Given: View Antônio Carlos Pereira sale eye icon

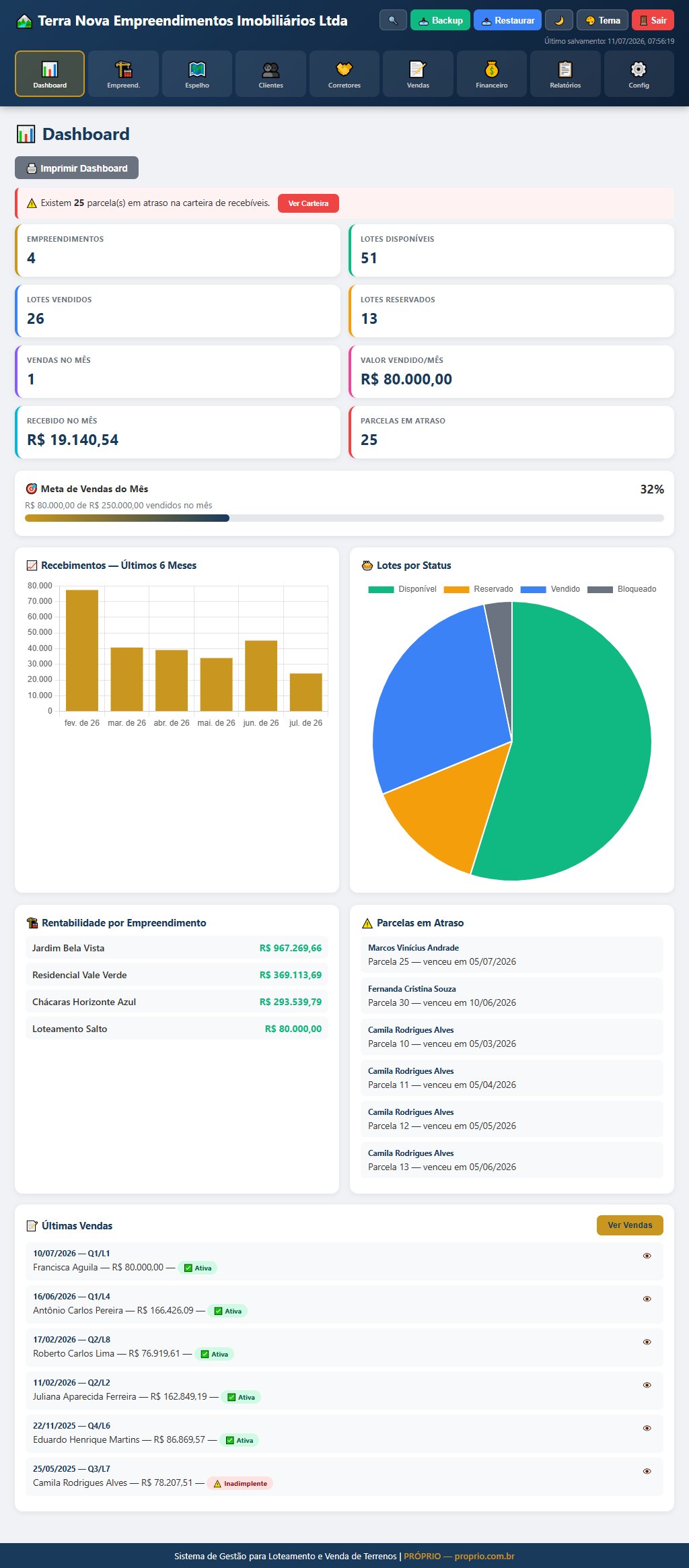Looking at the screenshot, I should coord(647,1299).
